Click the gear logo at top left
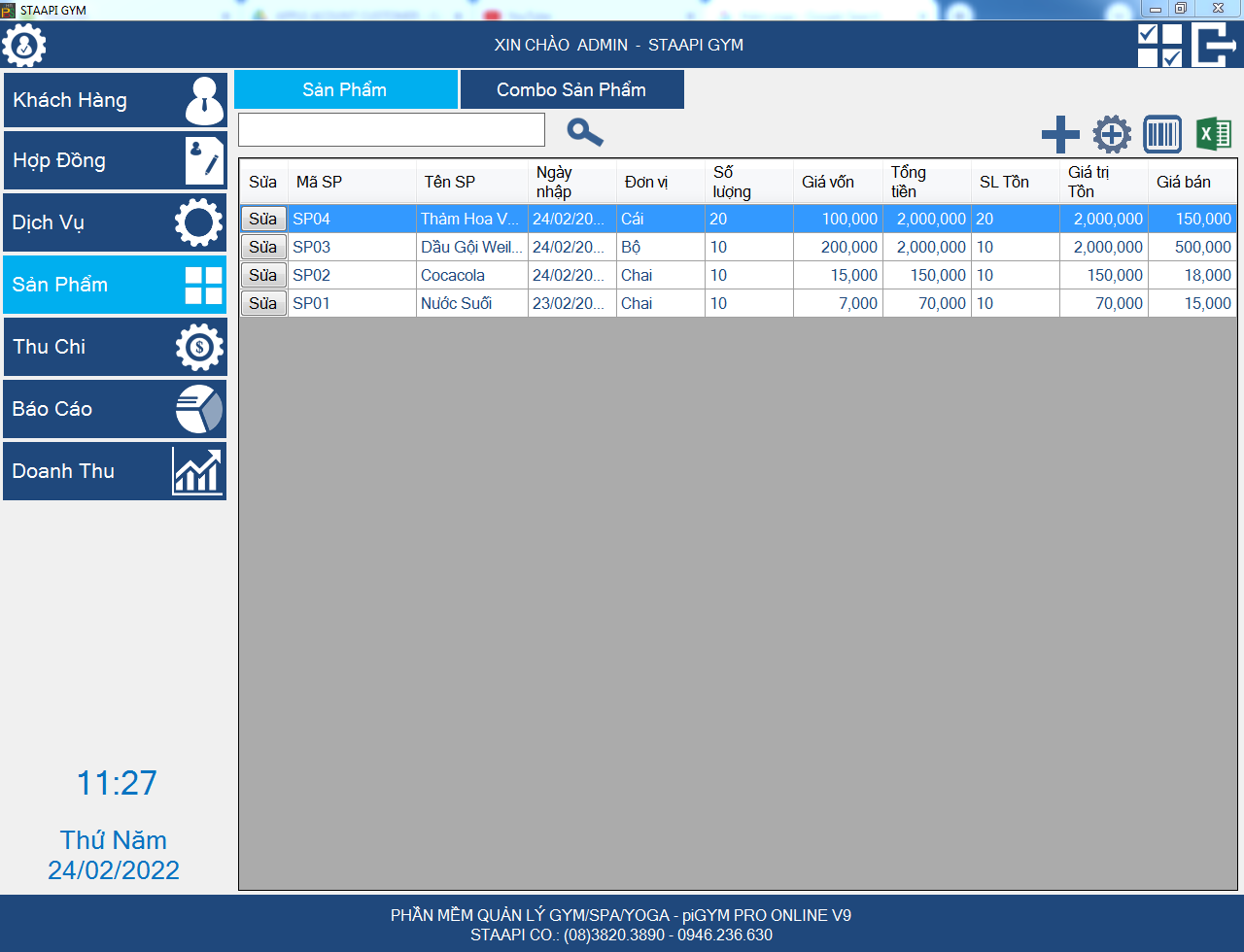Screen dimensions: 1244x952 tap(24, 45)
